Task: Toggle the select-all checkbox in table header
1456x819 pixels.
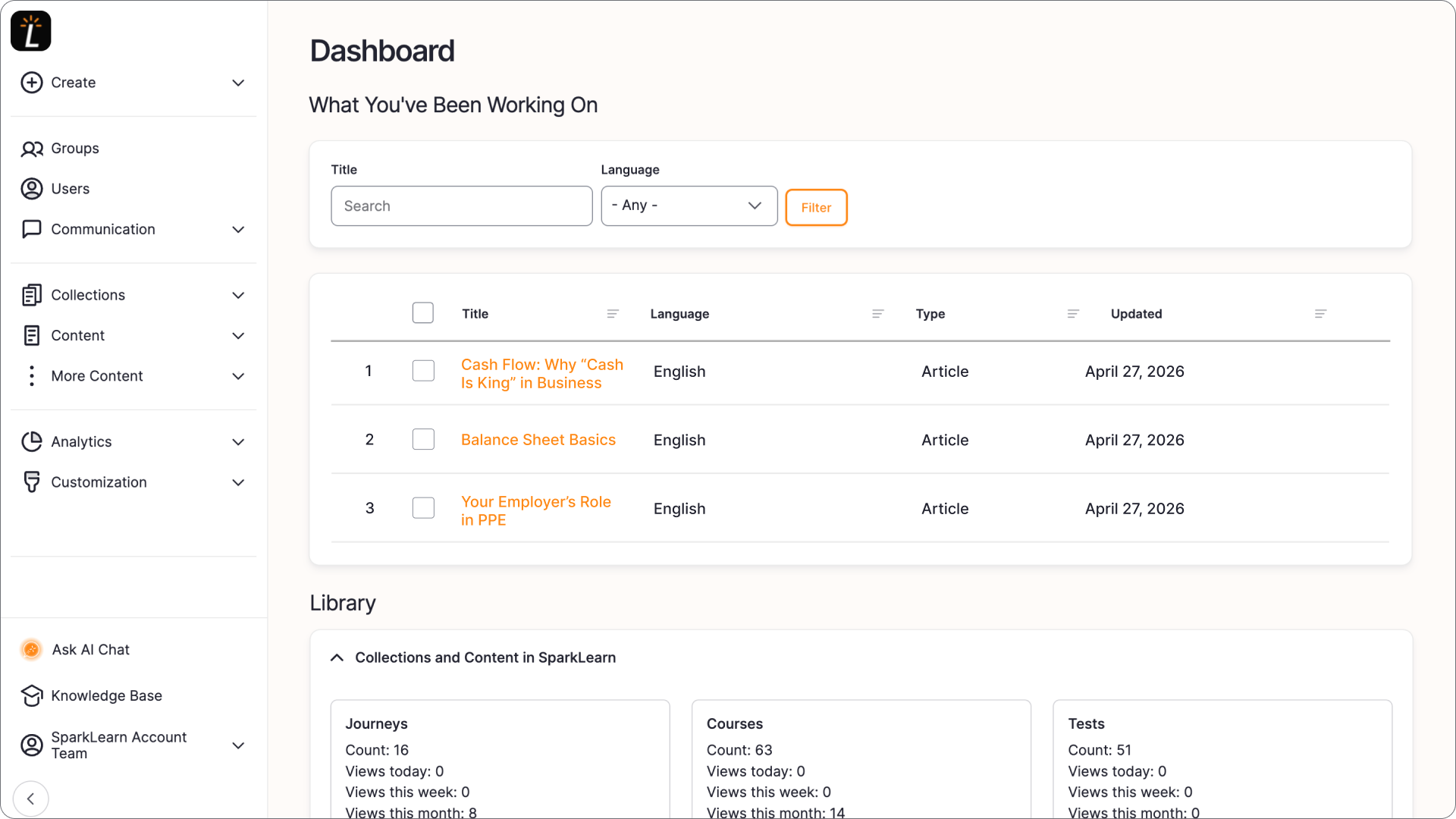Action: pos(423,313)
